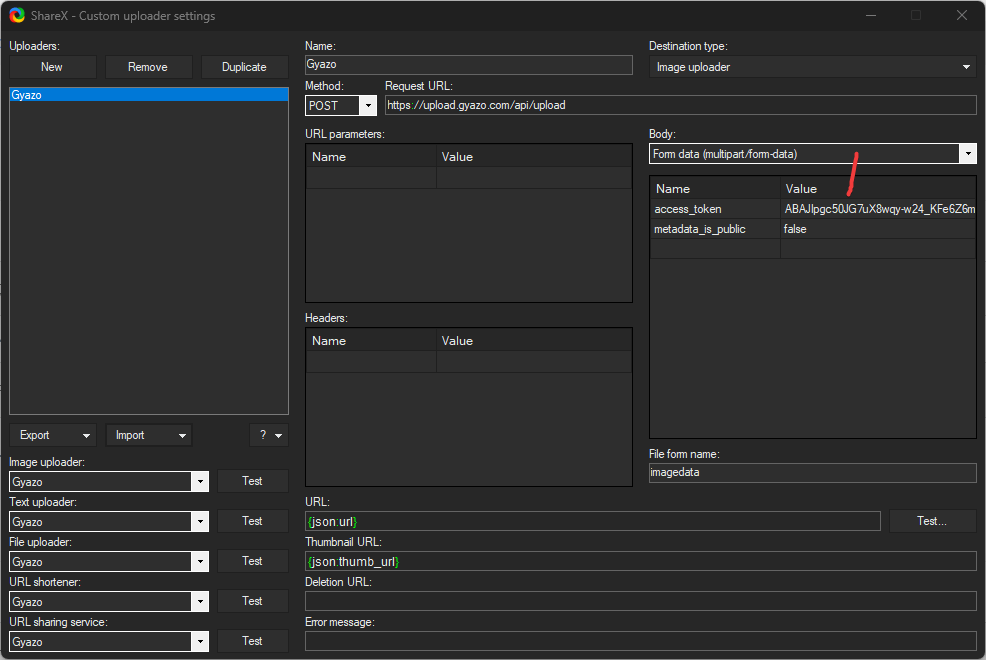Viewport: 986px width, 660px height.
Task: Open the Destination type dropdown
Action: (x=812, y=67)
